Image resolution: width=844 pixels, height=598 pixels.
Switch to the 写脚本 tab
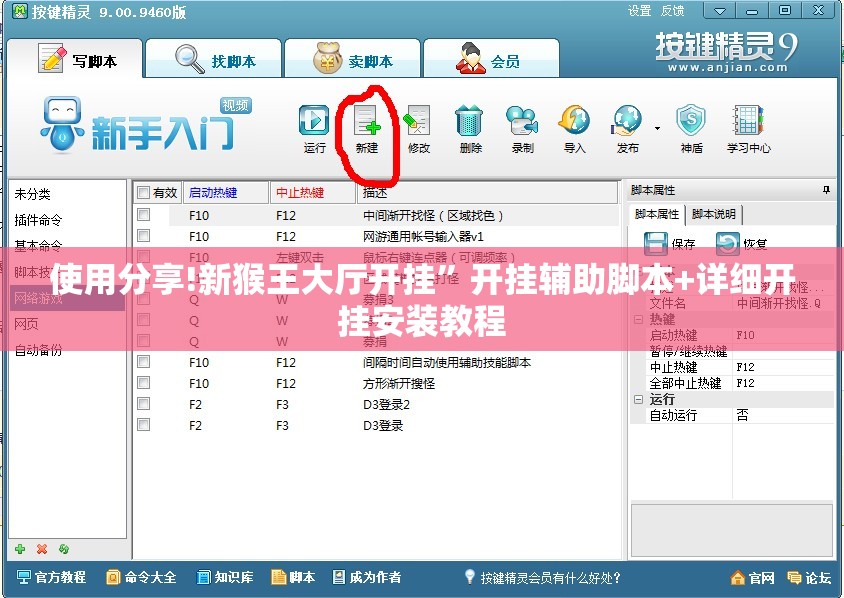click(75, 59)
